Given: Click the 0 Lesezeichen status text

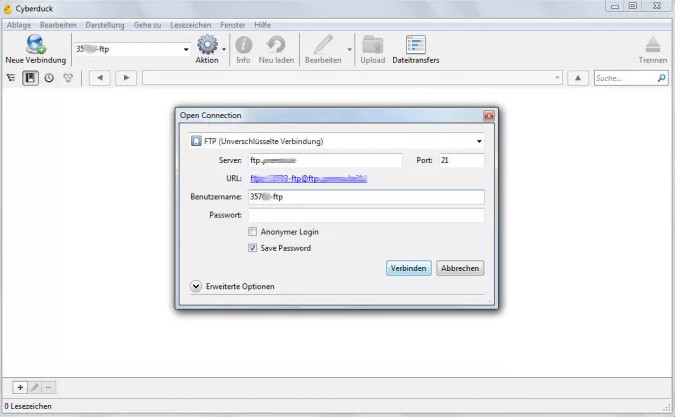Looking at the screenshot, I should (x=28, y=406).
